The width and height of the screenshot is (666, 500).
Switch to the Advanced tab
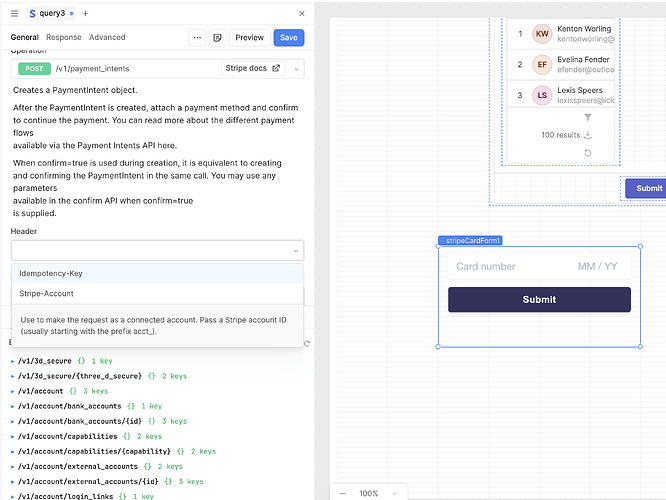pyautogui.click(x=107, y=37)
